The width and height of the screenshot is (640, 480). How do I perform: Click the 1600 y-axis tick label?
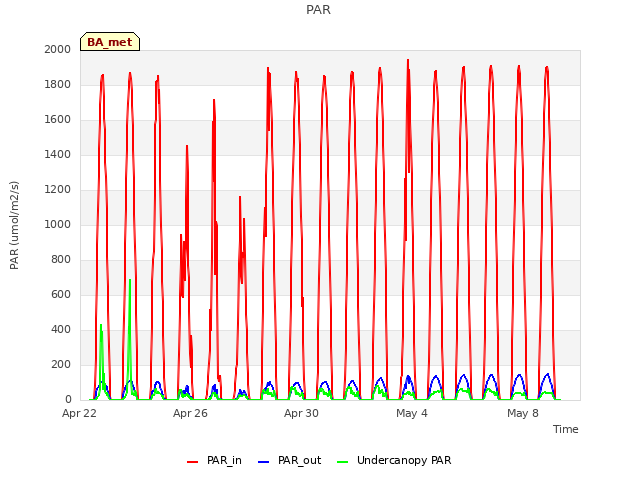(58, 120)
